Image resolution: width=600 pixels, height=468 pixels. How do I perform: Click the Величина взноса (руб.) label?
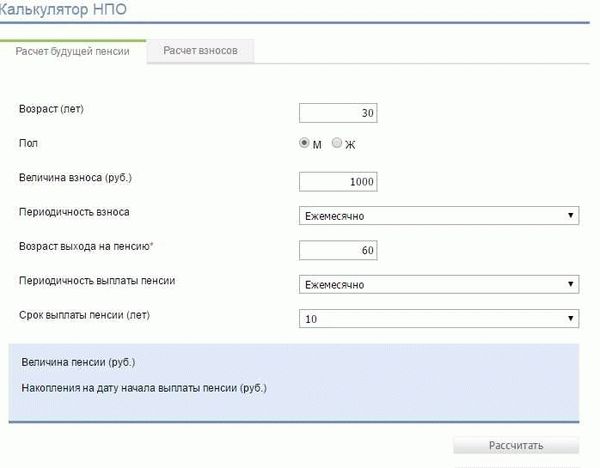click(x=75, y=178)
